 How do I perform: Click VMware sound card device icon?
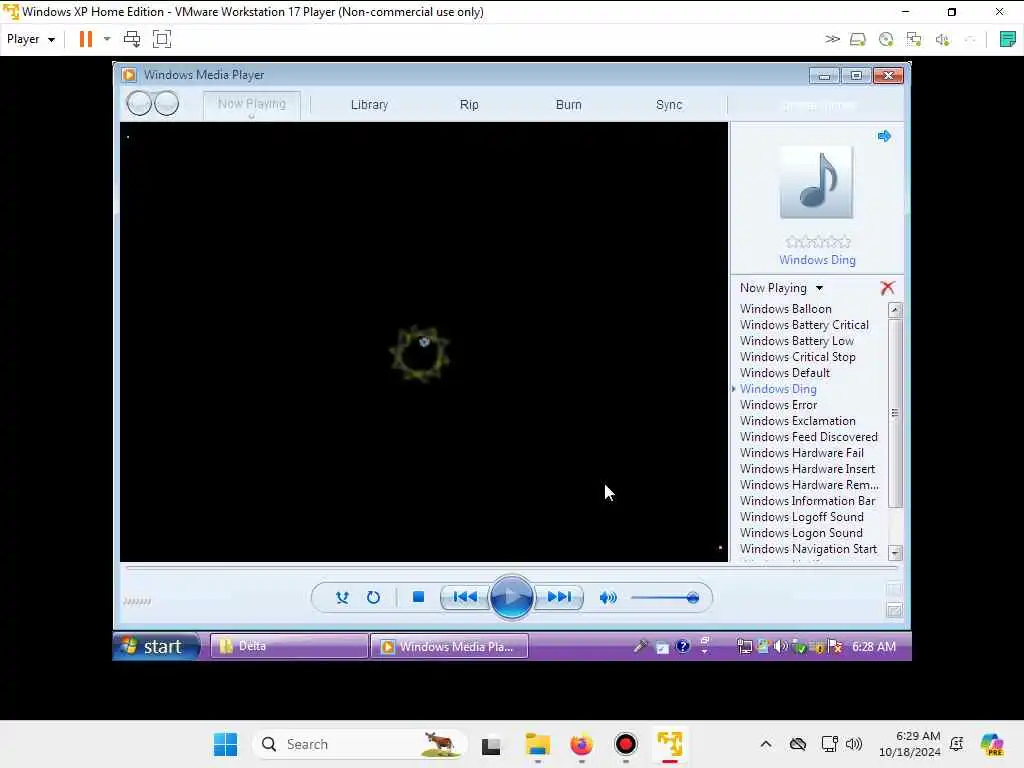coord(942,40)
